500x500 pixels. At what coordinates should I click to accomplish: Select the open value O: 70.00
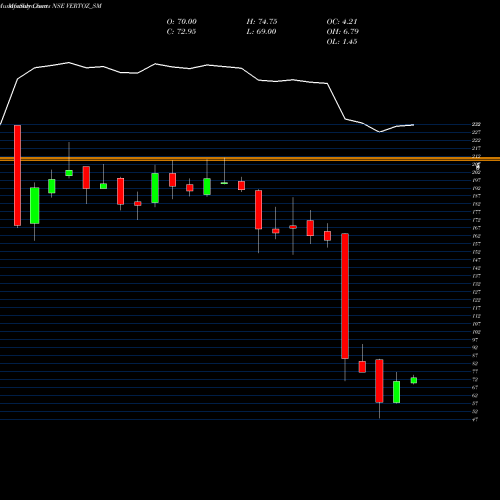[182, 22]
